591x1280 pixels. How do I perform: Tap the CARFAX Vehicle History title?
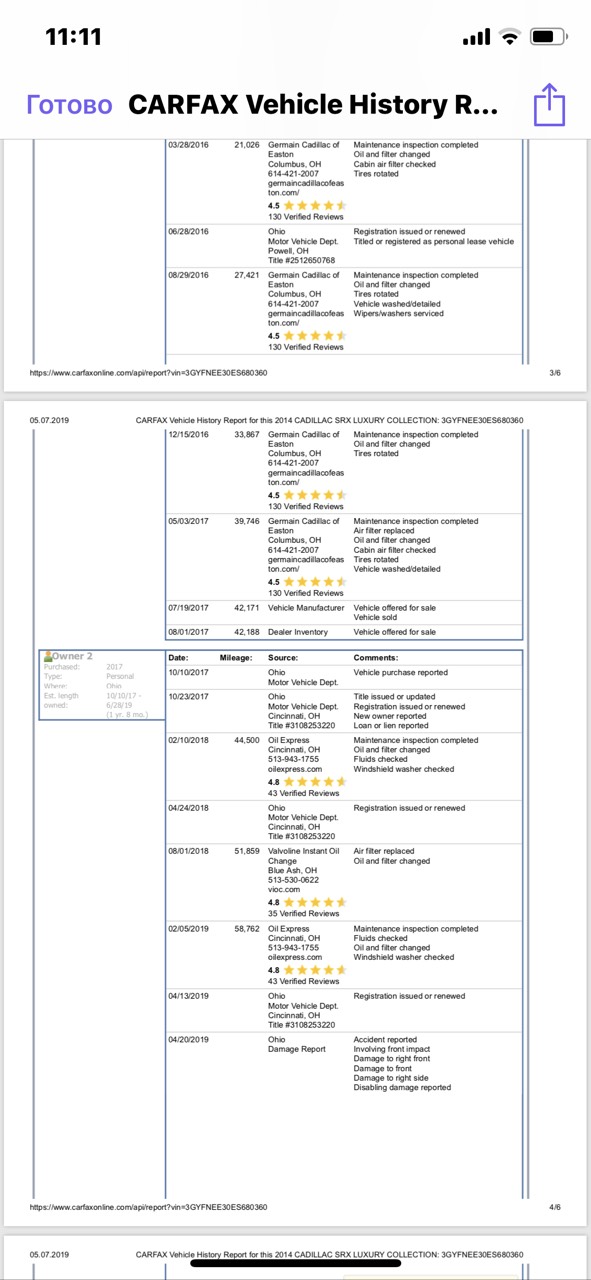pyautogui.click(x=313, y=105)
